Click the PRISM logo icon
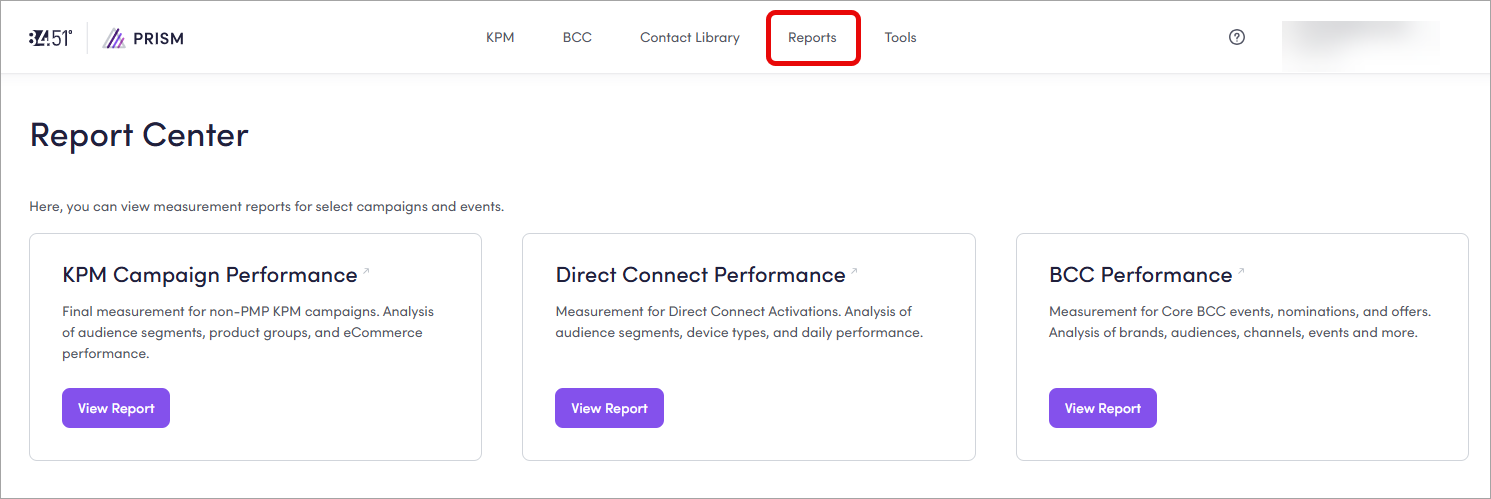This screenshot has height=499, width=1491. 115,38
